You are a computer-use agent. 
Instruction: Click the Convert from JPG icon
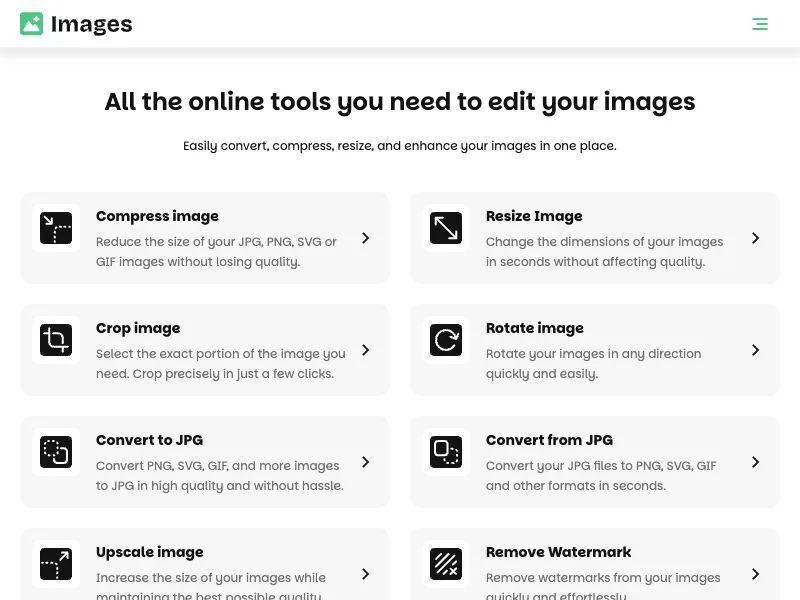[446, 452]
